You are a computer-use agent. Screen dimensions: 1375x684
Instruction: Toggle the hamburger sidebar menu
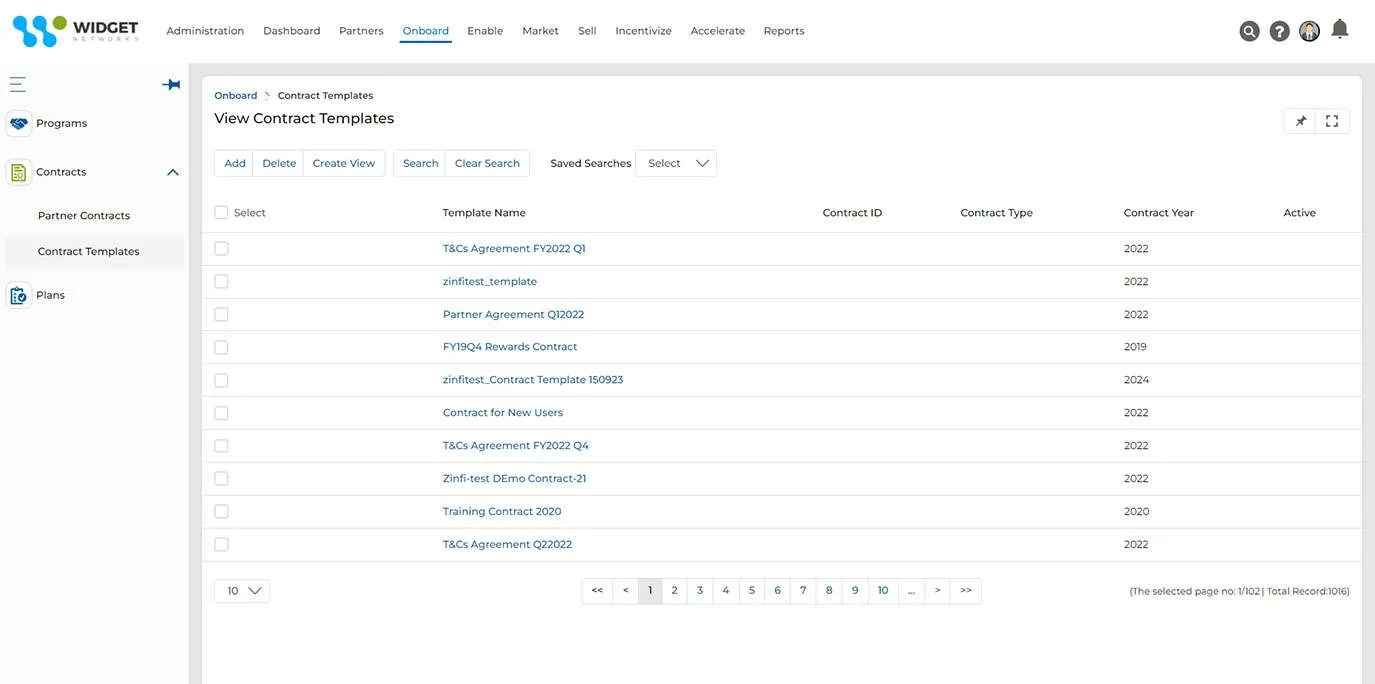click(x=17, y=84)
